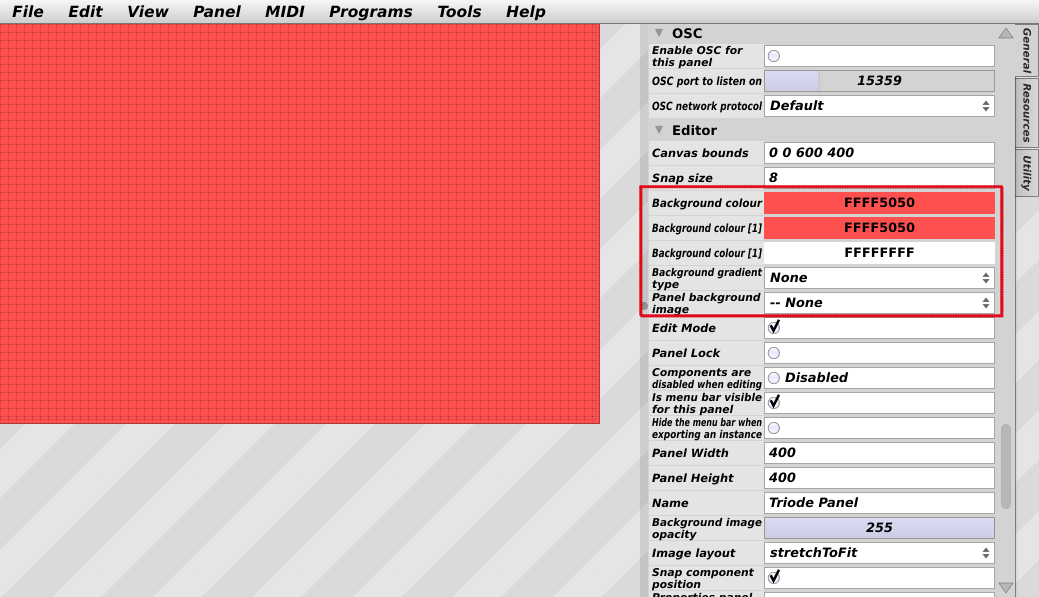Edit the Canvas bounds field
Screen dimensions: 1039x597
879,152
